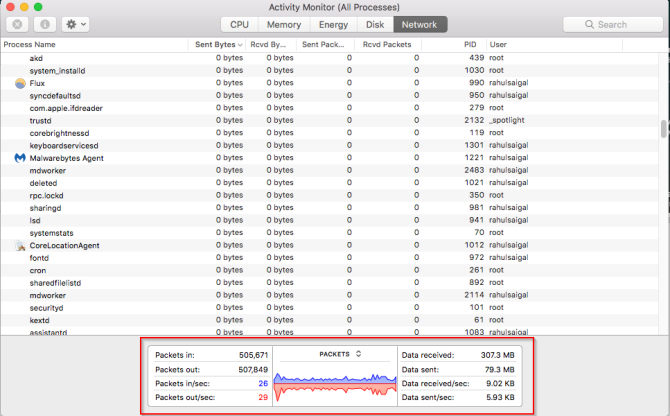The height and width of the screenshot is (416, 670).
Task: Select the com.apple.ifdreader process row
Action: [x=329, y=108]
